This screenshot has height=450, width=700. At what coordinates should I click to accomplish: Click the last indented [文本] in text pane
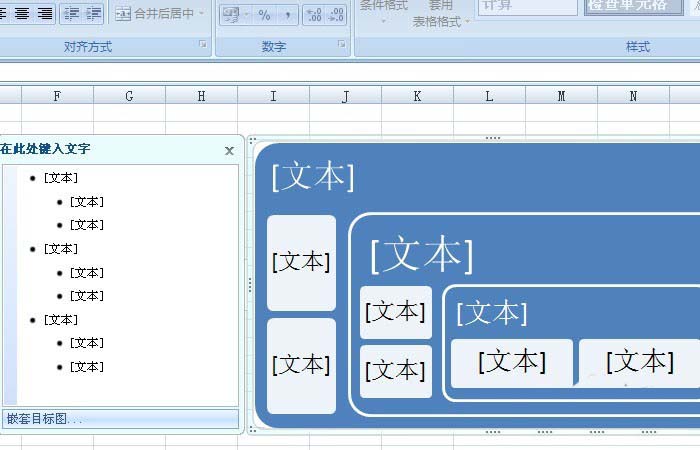[x=87, y=367]
